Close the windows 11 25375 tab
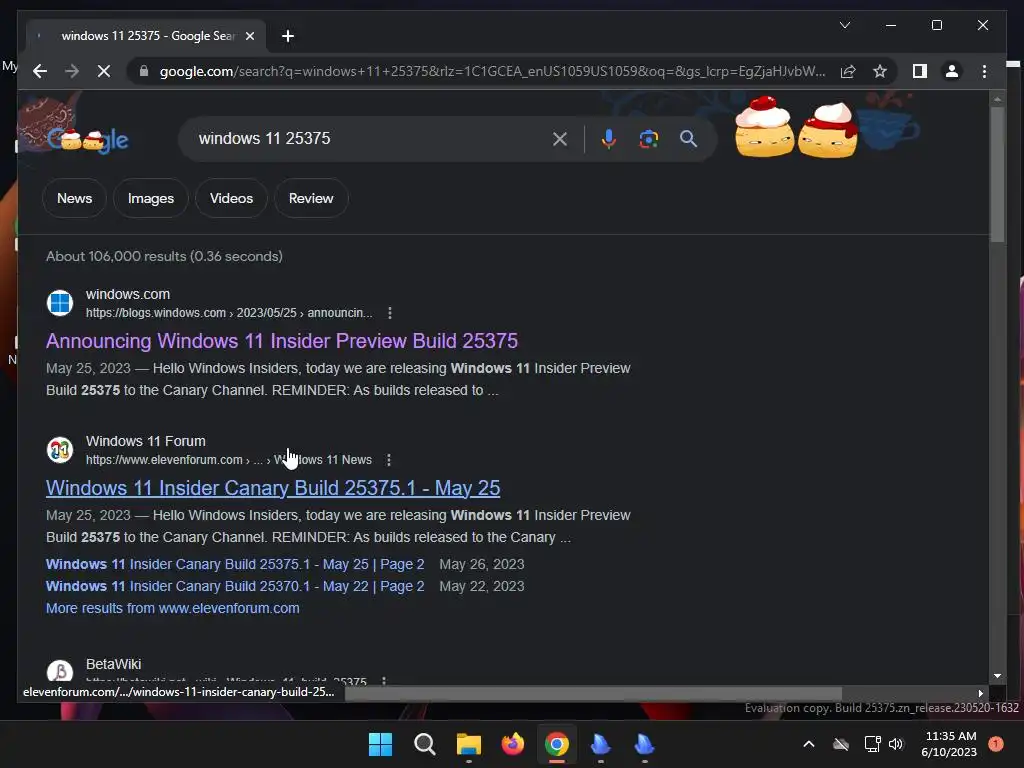This screenshot has height=768, width=1024. (x=249, y=36)
